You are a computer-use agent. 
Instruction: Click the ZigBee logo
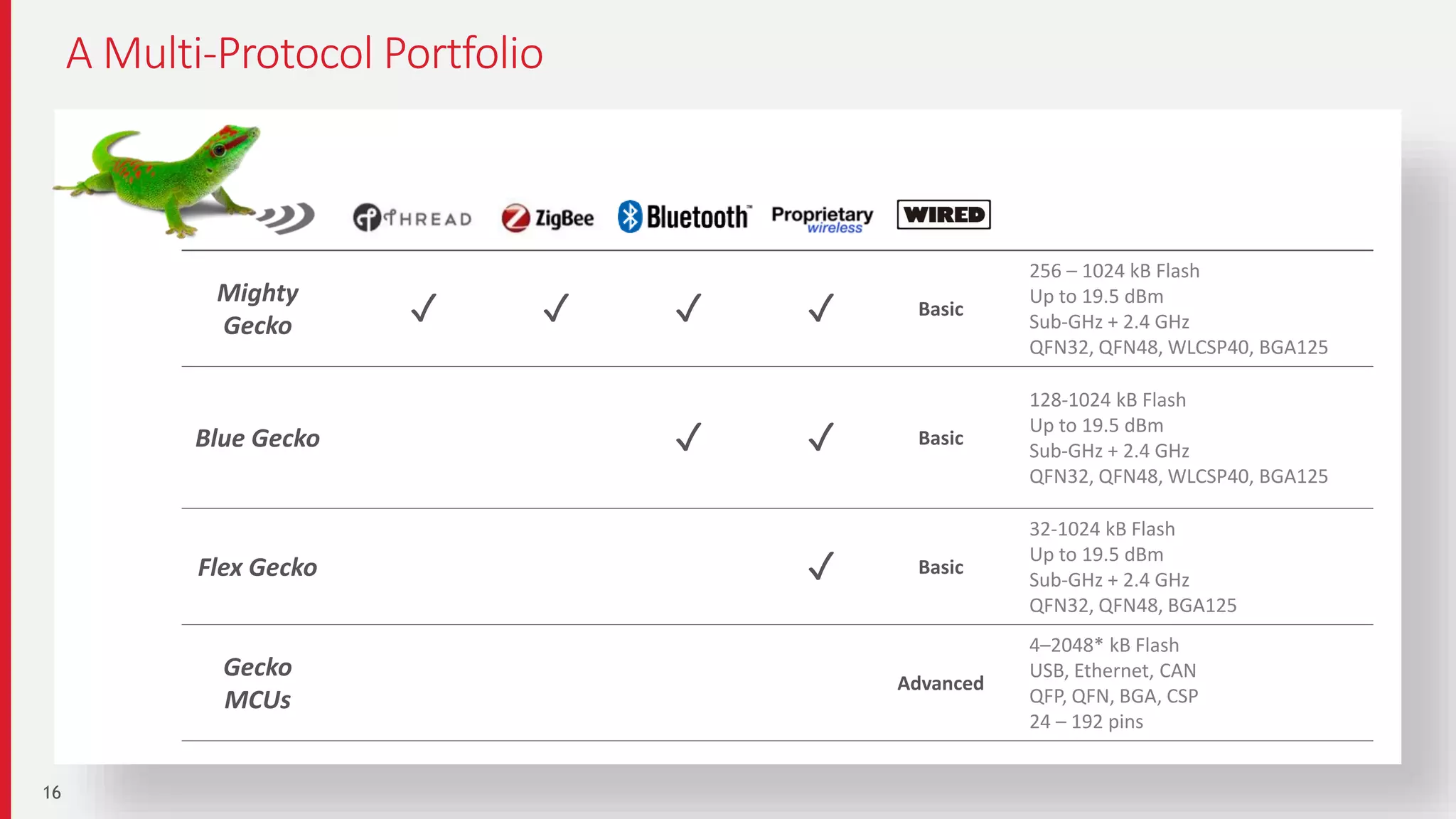[547, 218]
